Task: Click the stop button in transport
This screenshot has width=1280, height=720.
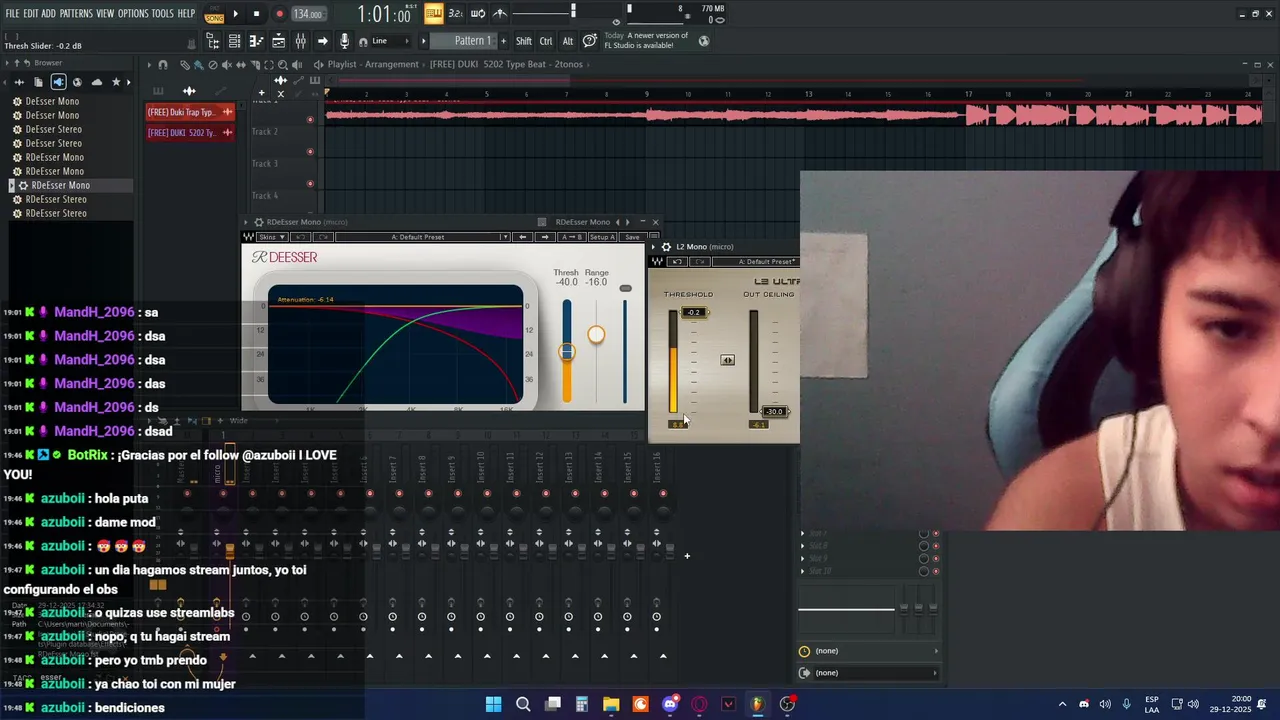Action: (x=256, y=14)
